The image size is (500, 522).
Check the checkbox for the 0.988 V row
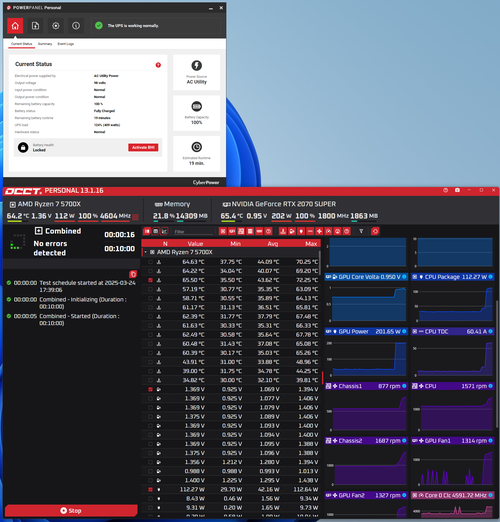tap(150, 471)
